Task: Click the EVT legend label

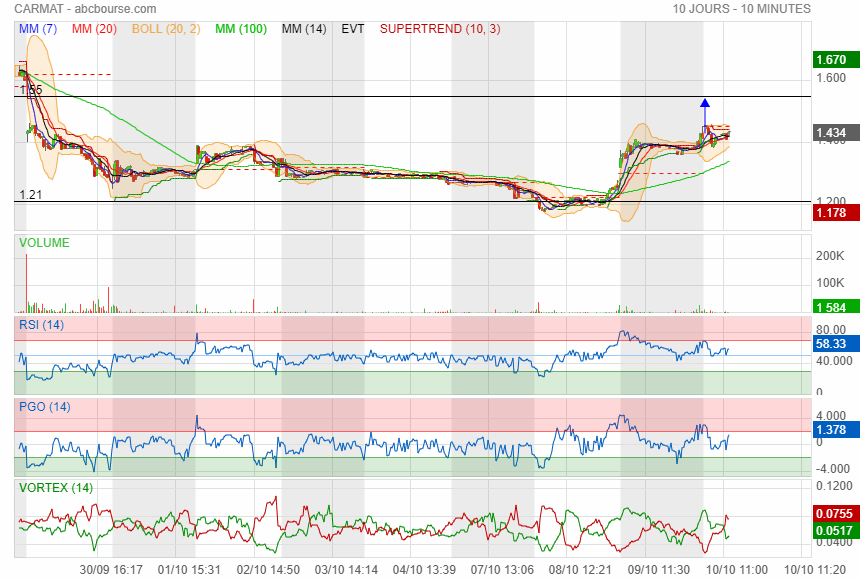Action: [x=353, y=29]
